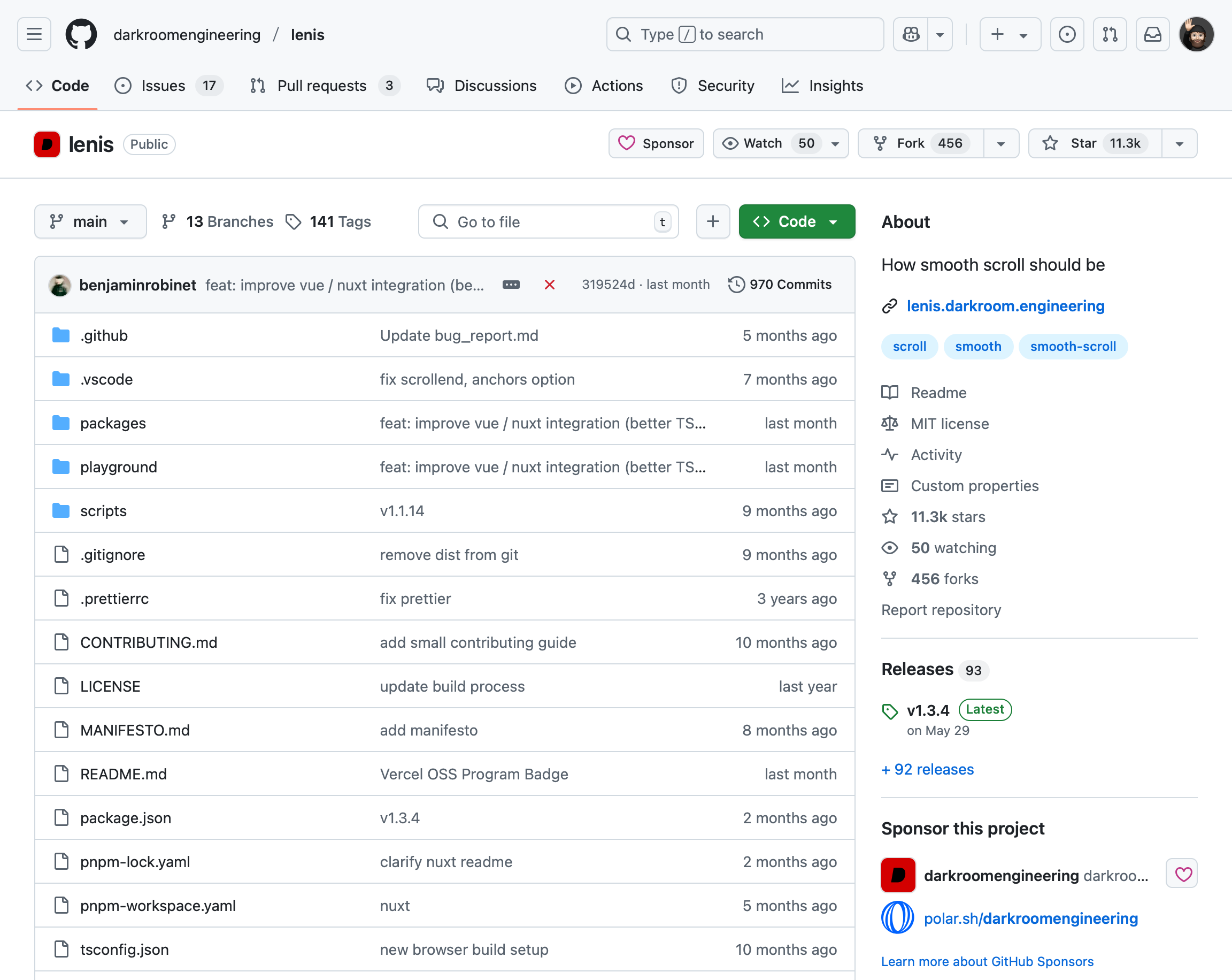Click the add file plus button
This screenshot has width=1232, height=980.
[713, 221]
